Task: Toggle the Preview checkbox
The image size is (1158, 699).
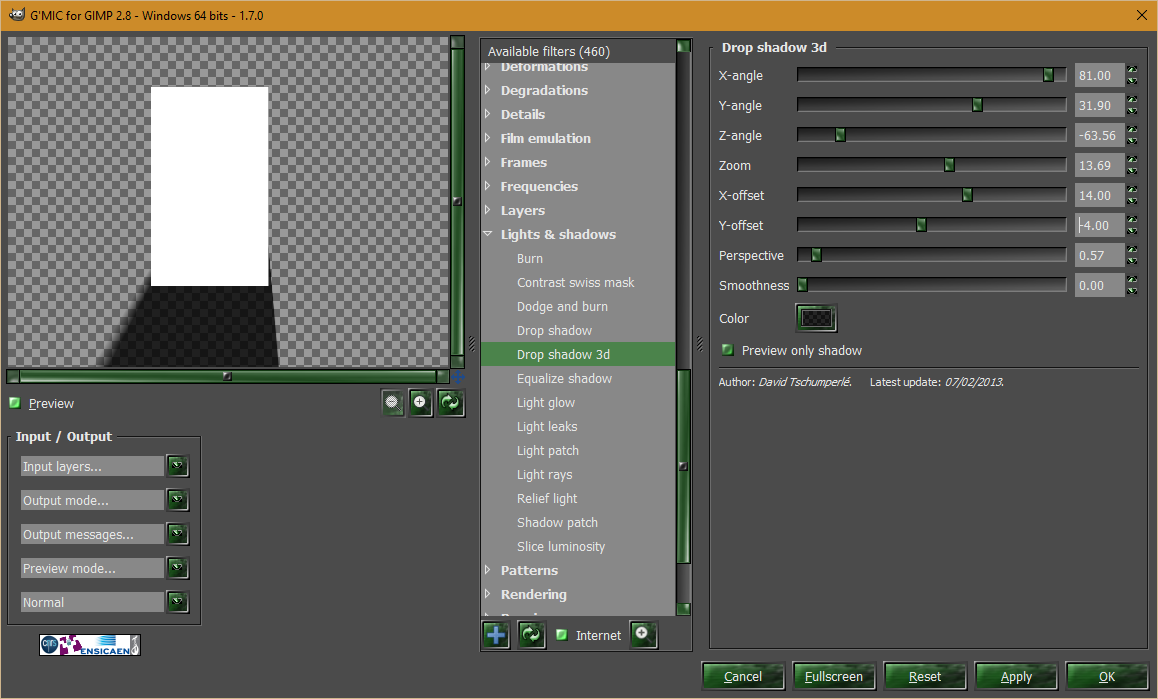Action: pos(14,403)
